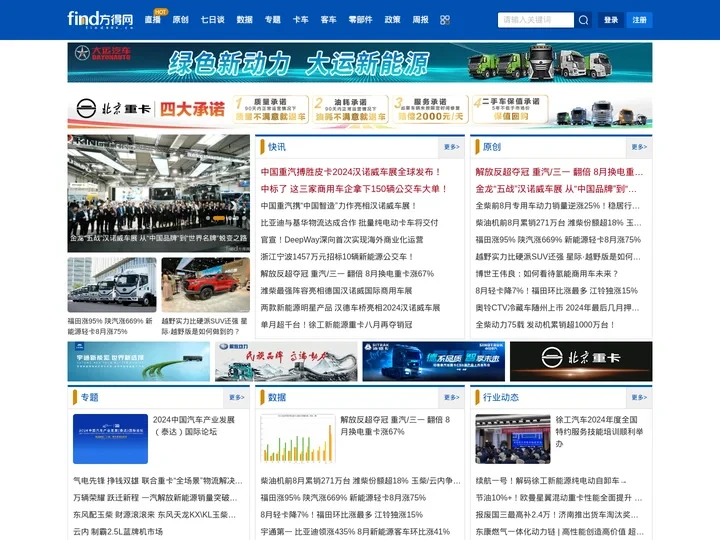Open 数据 in the navigation bar
This screenshot has width=720, height=540.
[x=244, y=20]
